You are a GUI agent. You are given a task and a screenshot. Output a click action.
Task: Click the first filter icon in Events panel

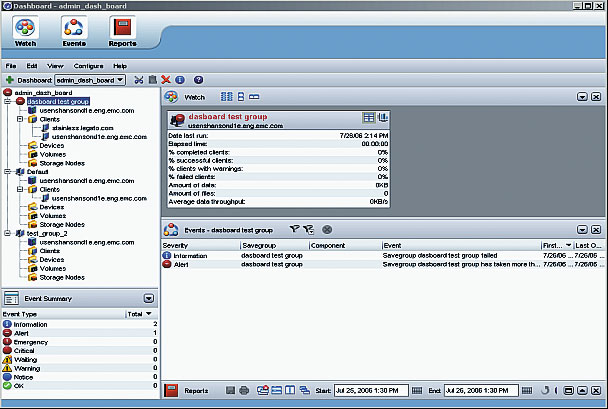pyautogui.click(x=294, y=230)
